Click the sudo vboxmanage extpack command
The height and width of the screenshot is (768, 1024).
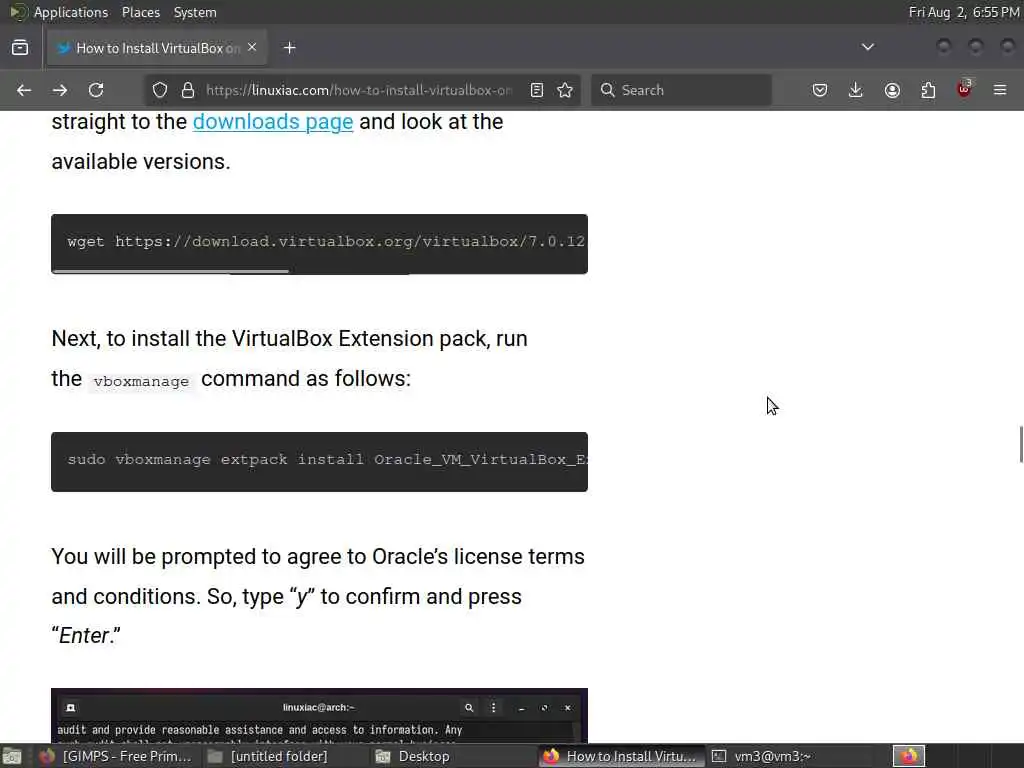(319, 460)
